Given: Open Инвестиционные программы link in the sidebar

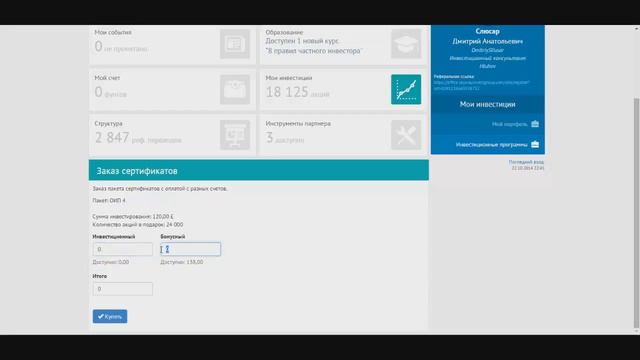Looking at the screenshot, I should point(491,144).
